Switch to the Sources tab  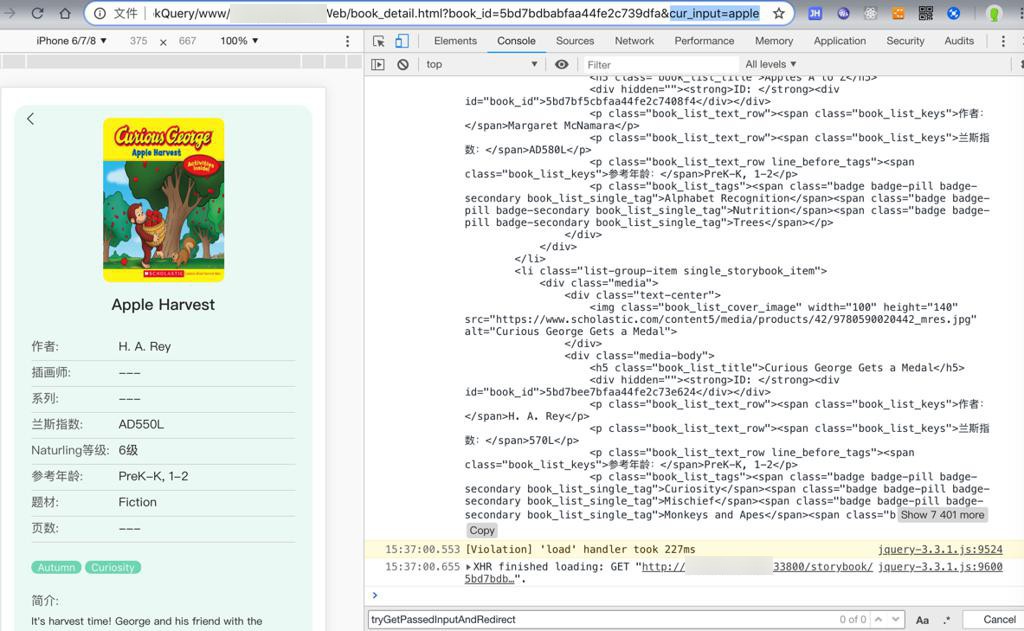[x=575, y=40]
